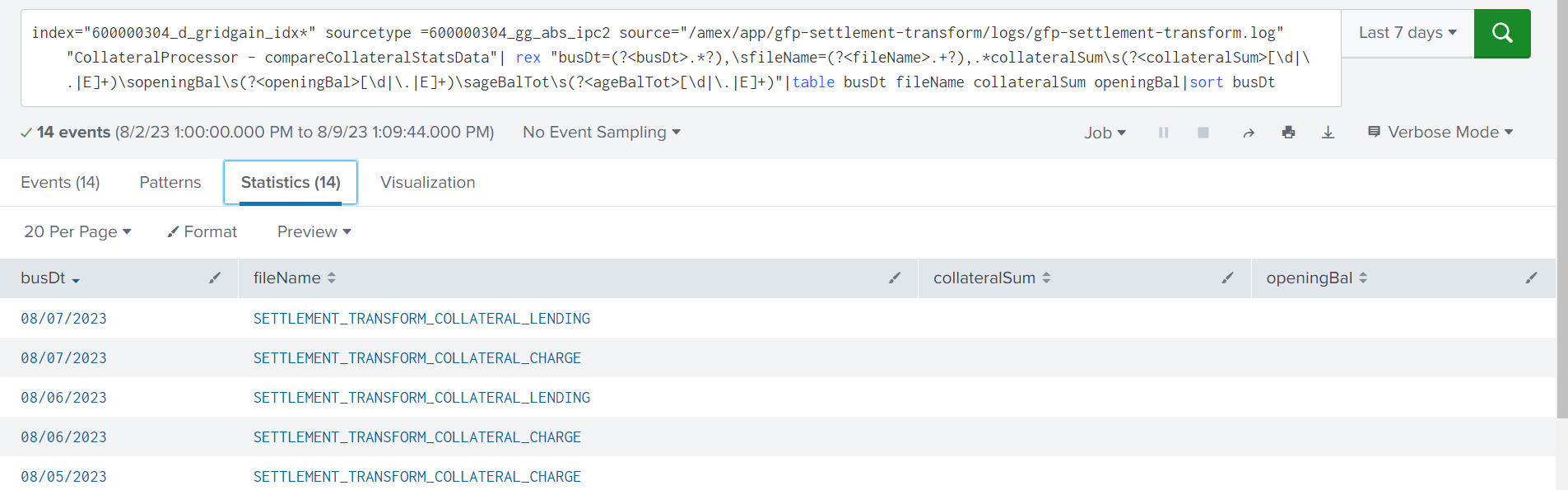Print the search results

pyautogui.click(x=1288, y=133)
